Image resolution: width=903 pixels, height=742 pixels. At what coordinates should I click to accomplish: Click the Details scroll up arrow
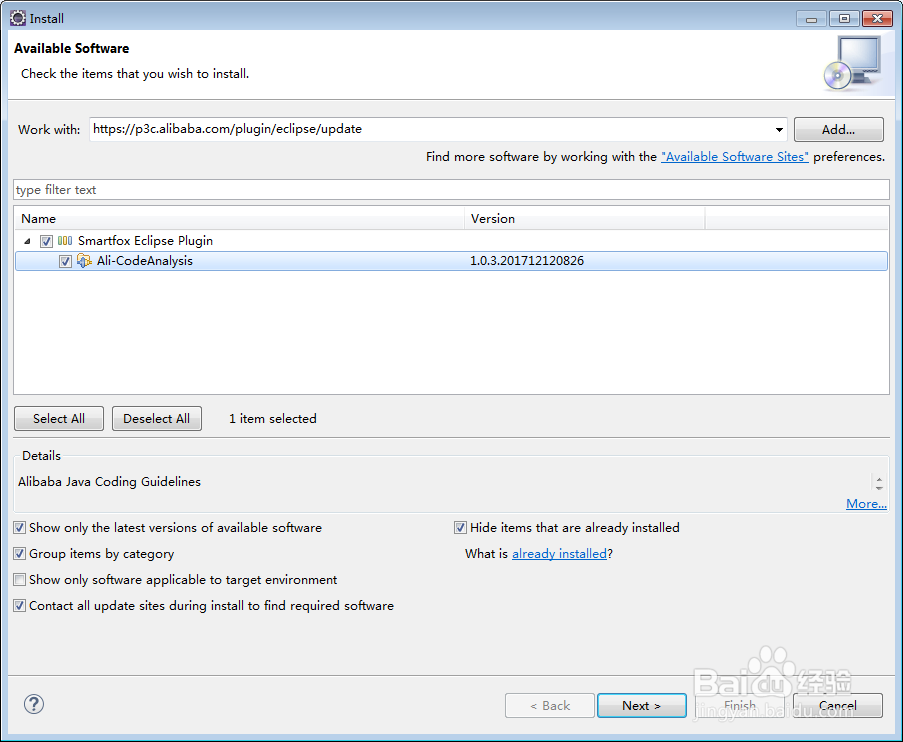879,479
